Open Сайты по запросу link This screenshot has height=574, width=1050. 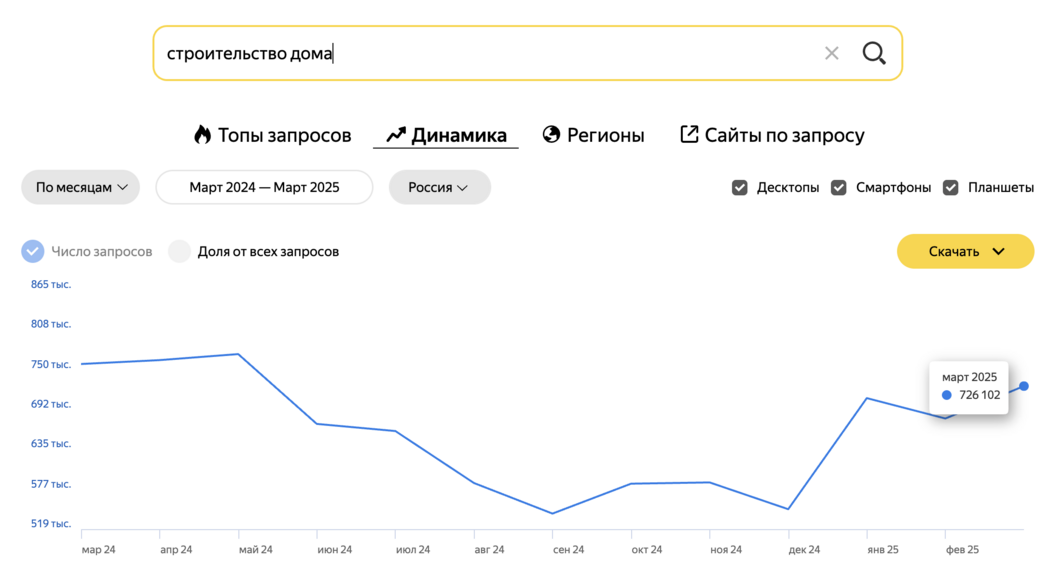click(772, 135)
